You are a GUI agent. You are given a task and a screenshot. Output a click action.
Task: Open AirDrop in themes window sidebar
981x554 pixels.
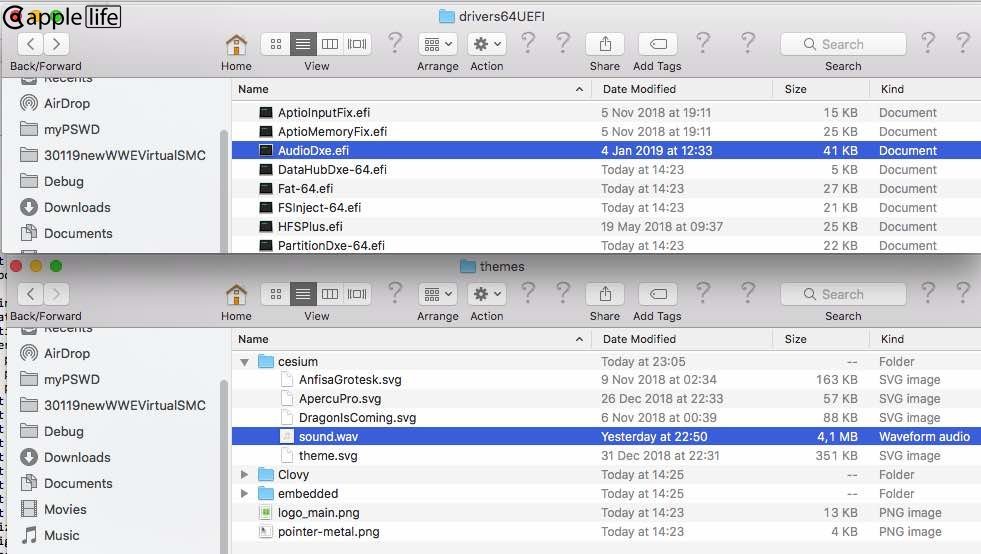[x=55, y=354]
